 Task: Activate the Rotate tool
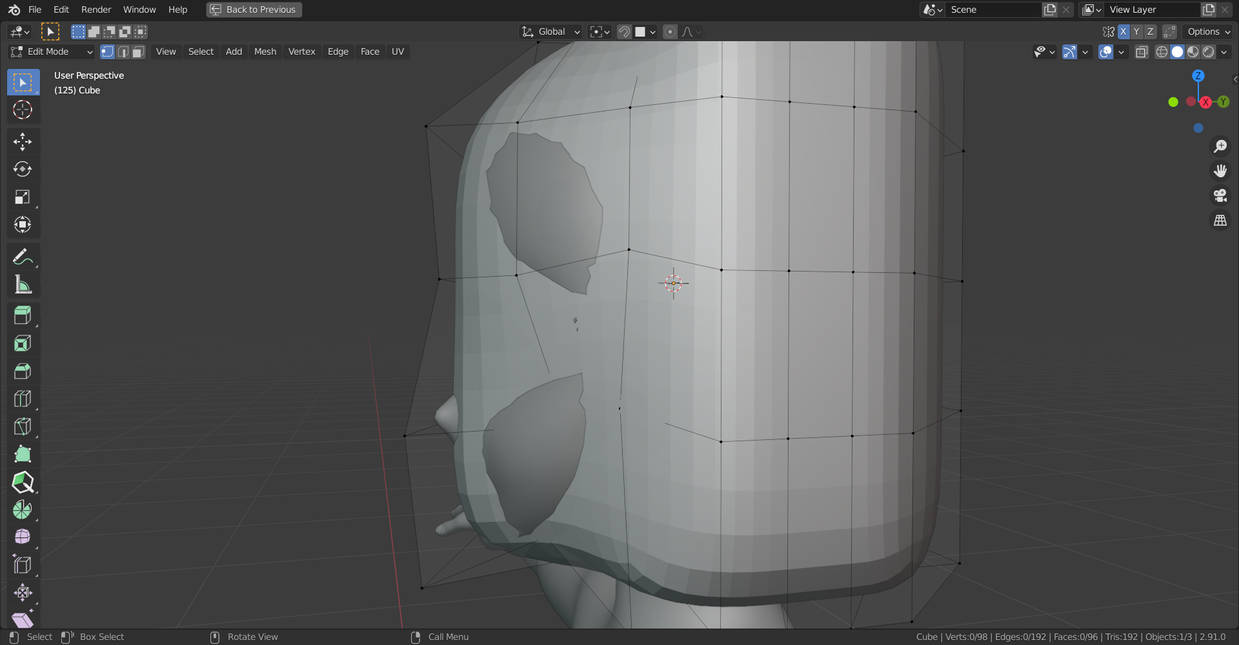tap(22, 169)
